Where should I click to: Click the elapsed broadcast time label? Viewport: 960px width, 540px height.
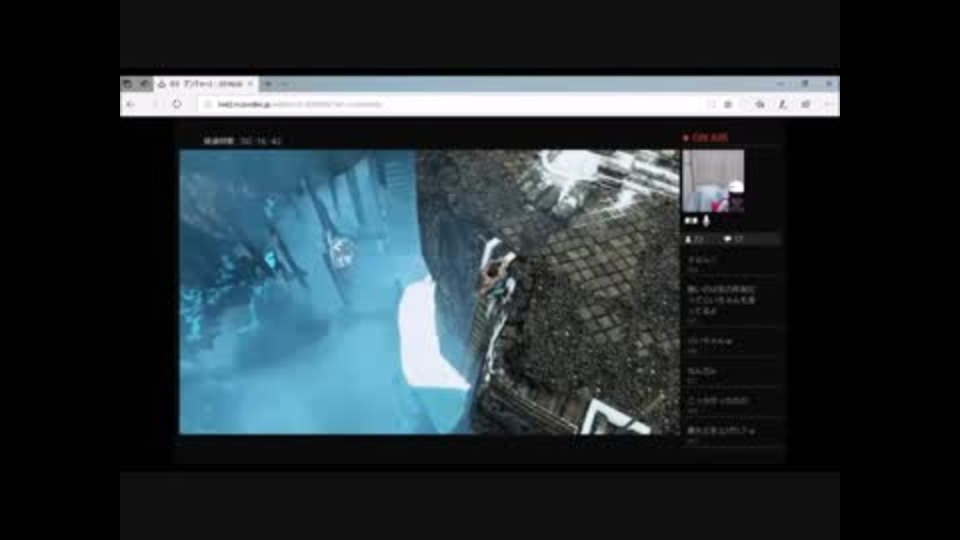pyautogui.click(x=242, y=141)
